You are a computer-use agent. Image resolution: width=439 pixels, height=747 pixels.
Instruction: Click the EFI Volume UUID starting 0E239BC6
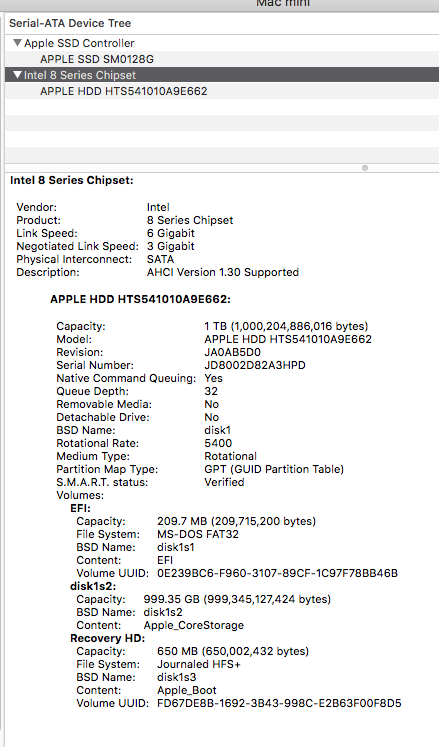pyautogui.click(x=277, y=573)
